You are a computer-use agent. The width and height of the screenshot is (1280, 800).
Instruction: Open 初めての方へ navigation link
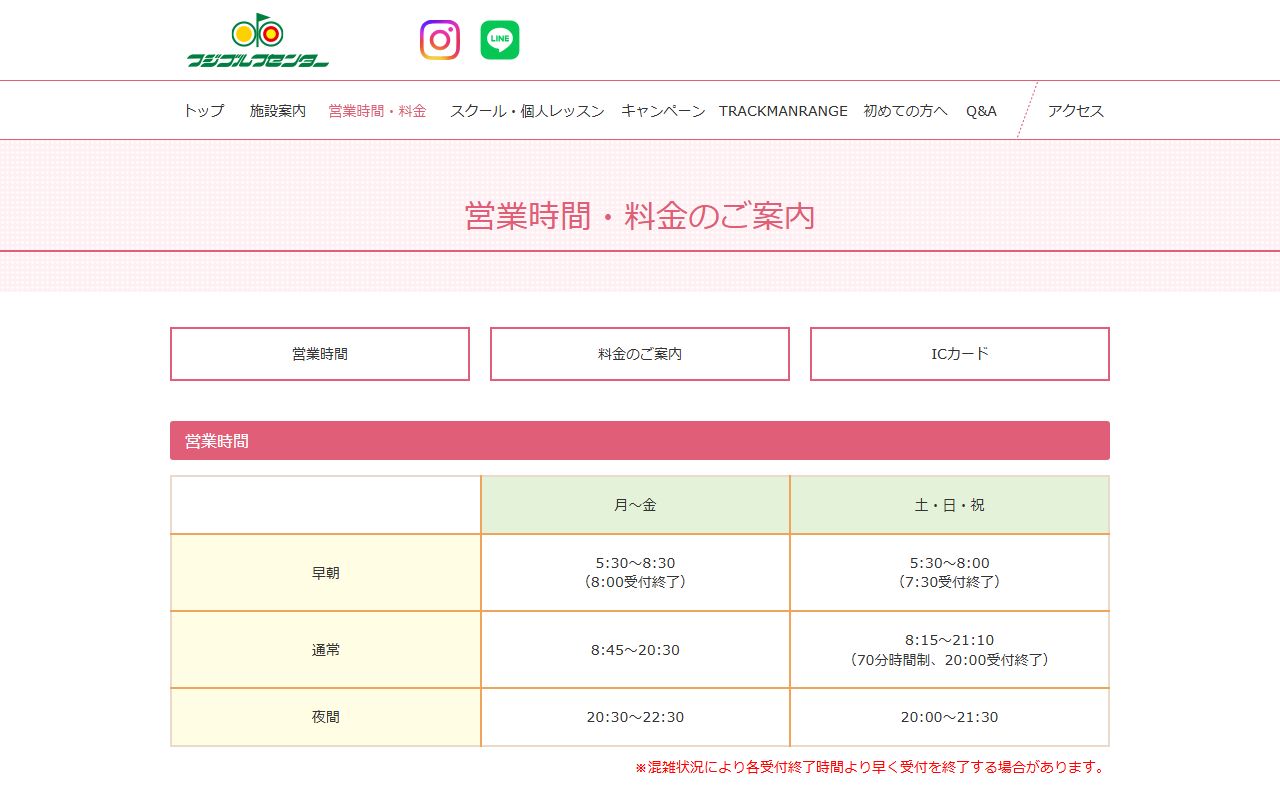click(905, 111)
